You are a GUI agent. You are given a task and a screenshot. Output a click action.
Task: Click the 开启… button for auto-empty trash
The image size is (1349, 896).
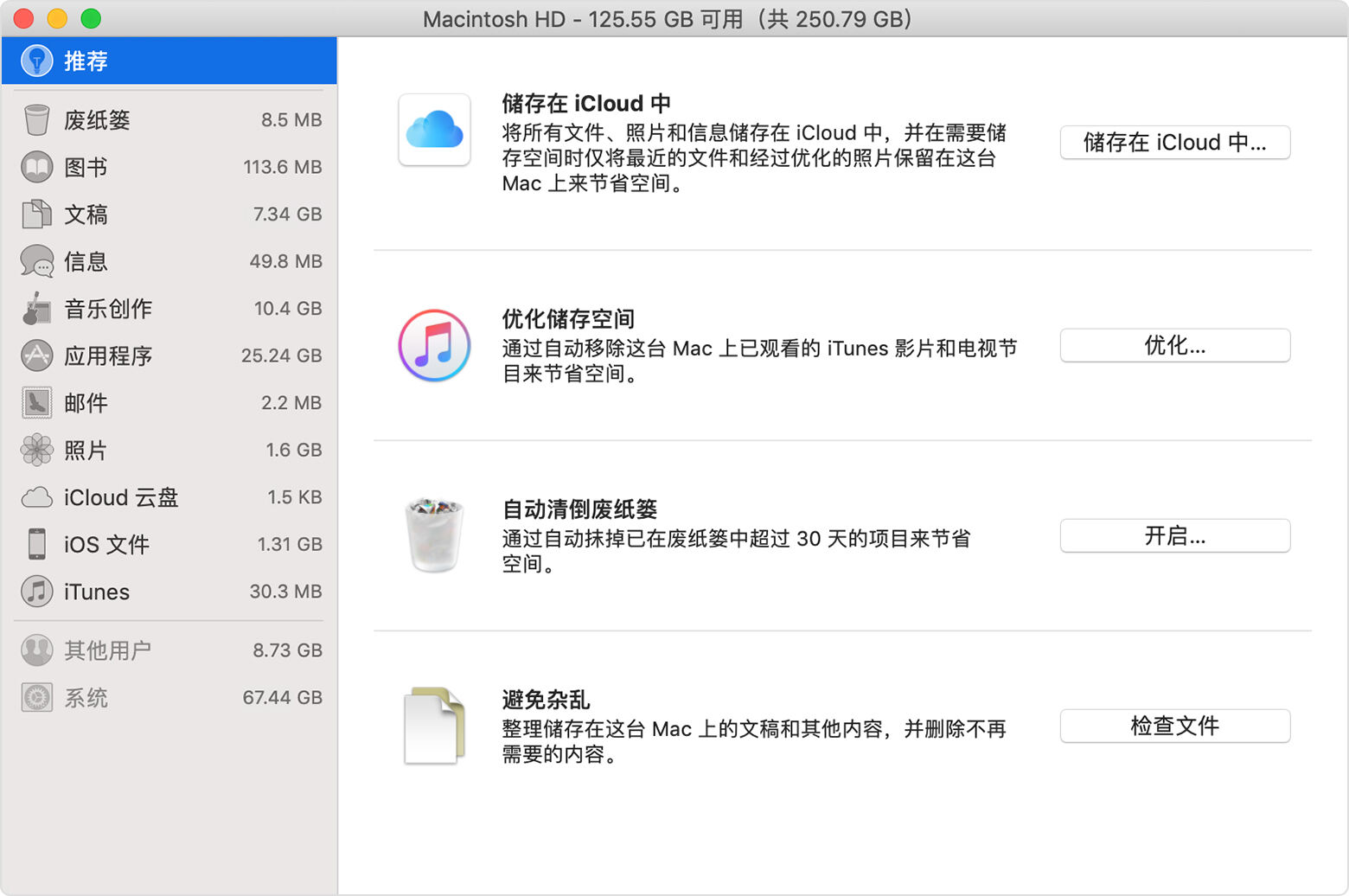(1175, 536)
